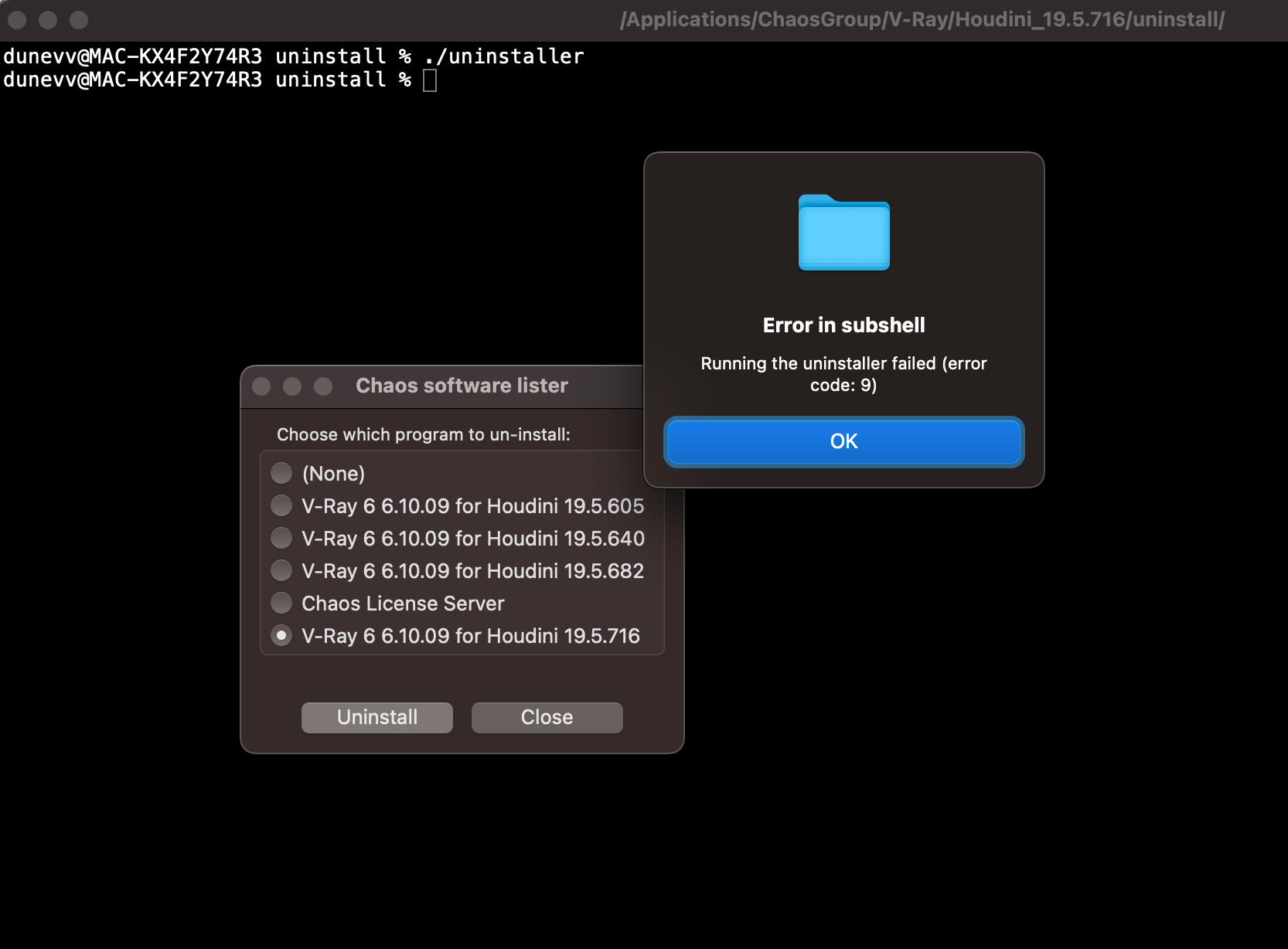Zoom the Chaos software lister window button
Screen dimensions: 1288x949
pyautogui.click(x=323, y=386)
